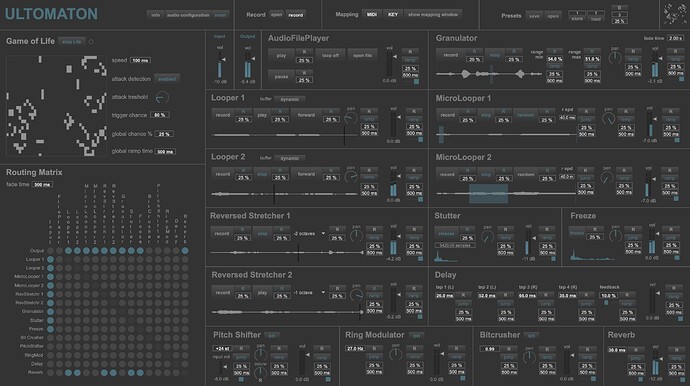Image resolution: width=690 pixels, height=386 pixels.
Task: Click the Stutter pan knob
Action: coord(487,237)
